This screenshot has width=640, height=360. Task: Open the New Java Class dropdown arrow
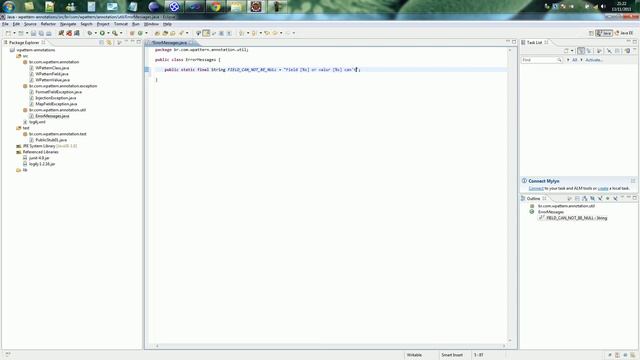coord(146,33)
